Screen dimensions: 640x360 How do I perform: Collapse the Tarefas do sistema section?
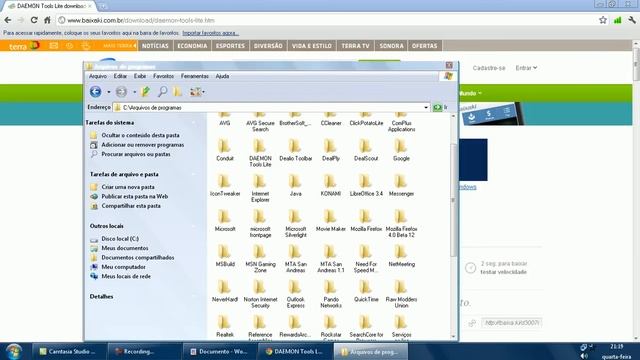point(194,122)
